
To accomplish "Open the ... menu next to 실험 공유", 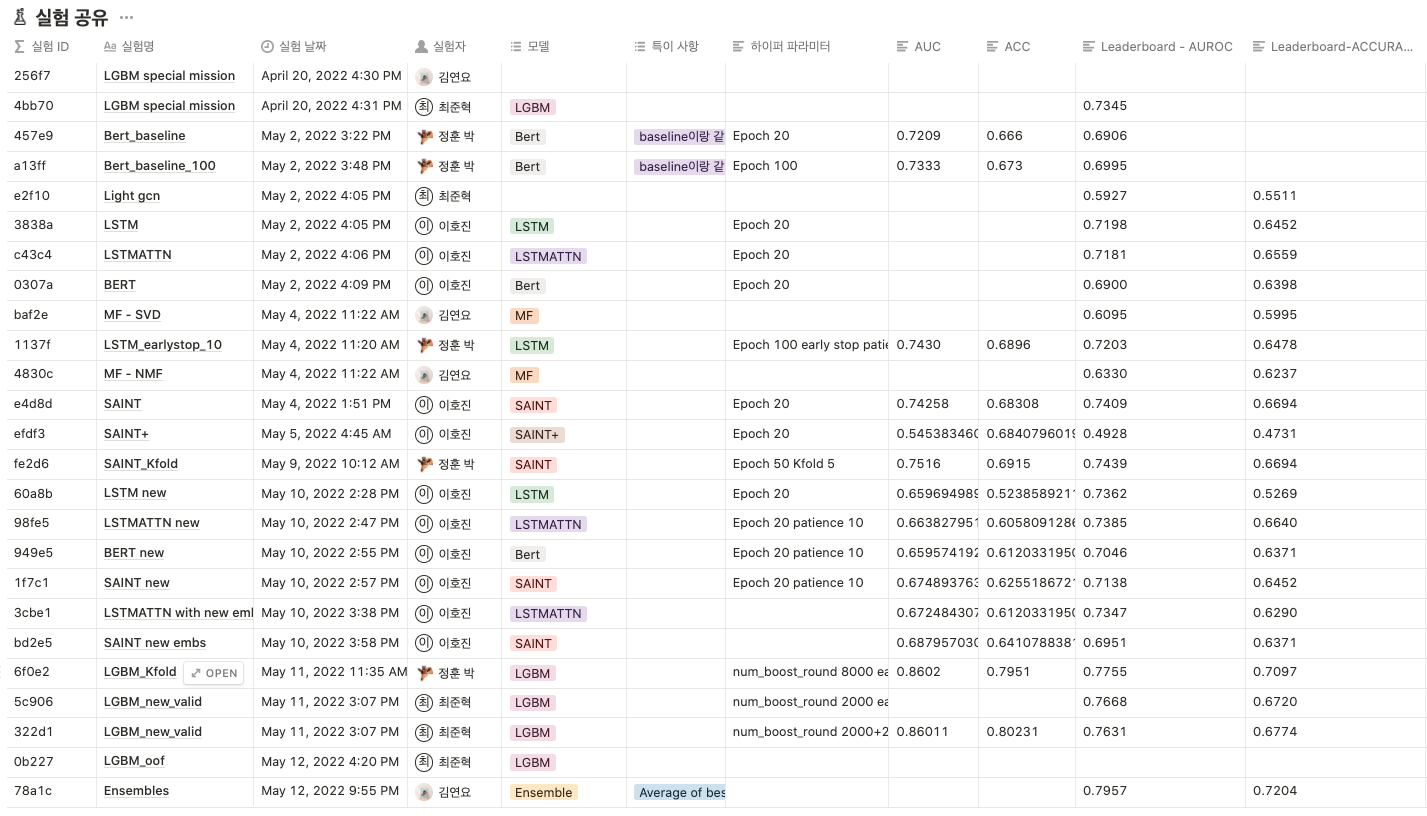I will click(126, 17).
